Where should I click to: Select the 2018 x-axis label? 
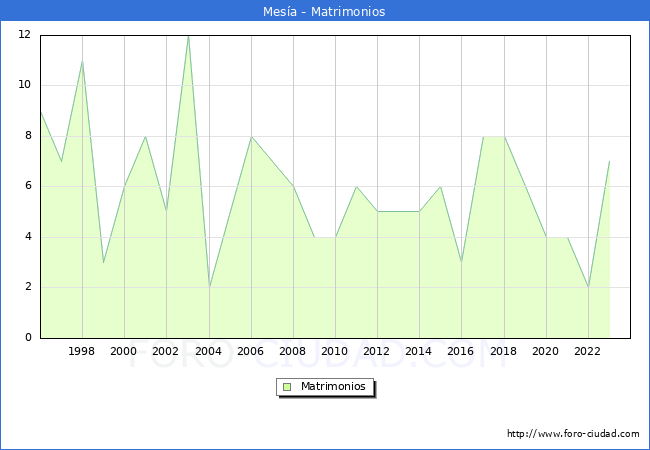(504, 352)
